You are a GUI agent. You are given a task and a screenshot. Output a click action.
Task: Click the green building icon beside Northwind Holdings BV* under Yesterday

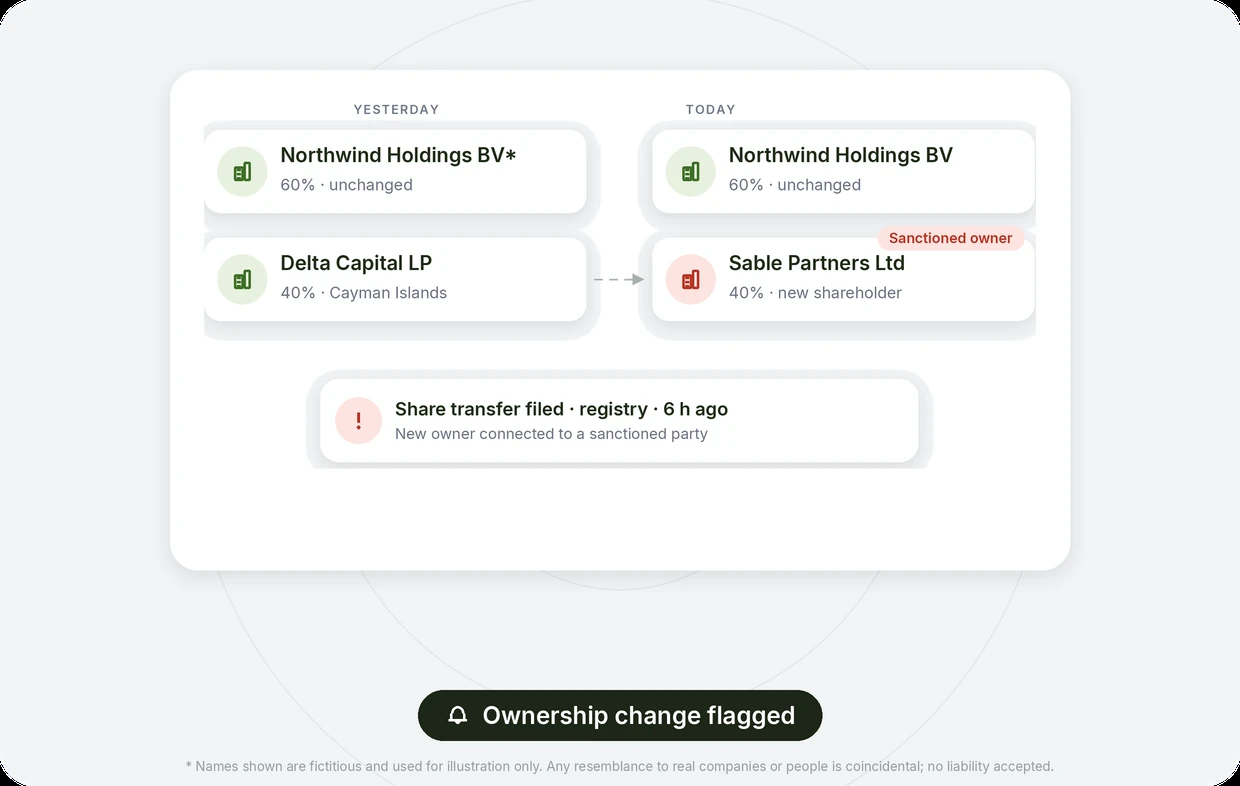pyautogui.click(x=242, y=172)
